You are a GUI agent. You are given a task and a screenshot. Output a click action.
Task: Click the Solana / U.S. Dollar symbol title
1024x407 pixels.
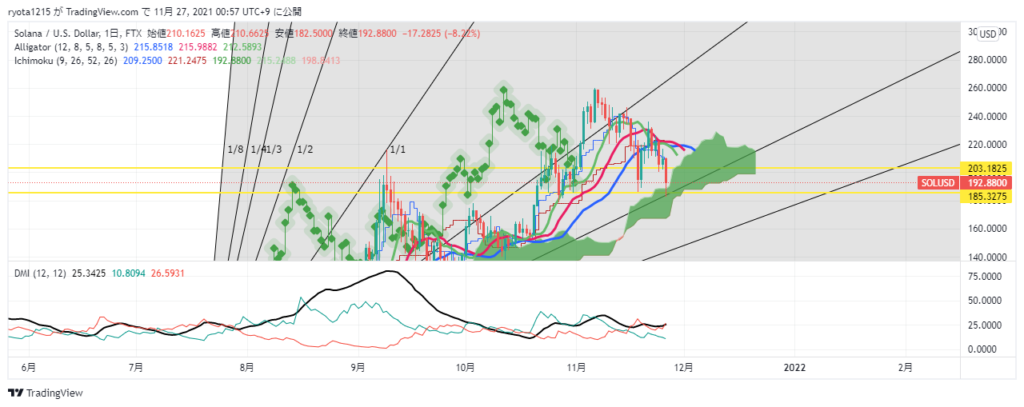point(61,33)
